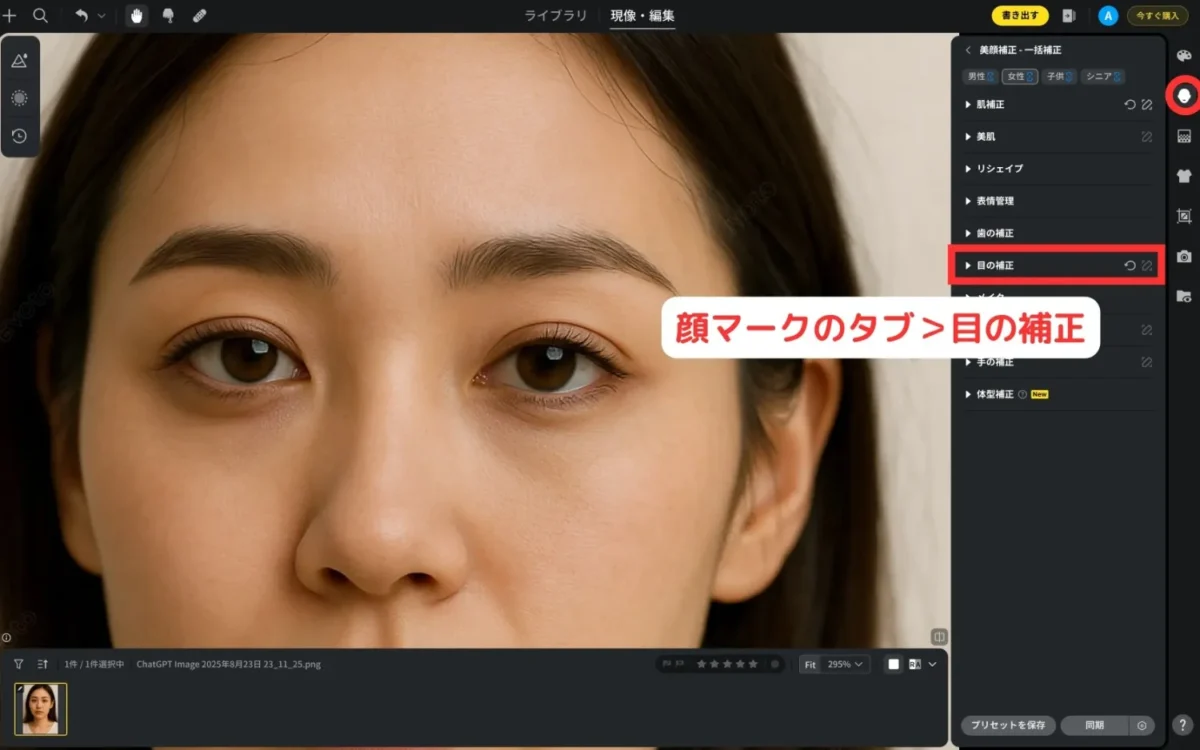This screenshot has width=1200, height=750.
Task: Open the blue A account avatar
Action: tap(1107, 16)
